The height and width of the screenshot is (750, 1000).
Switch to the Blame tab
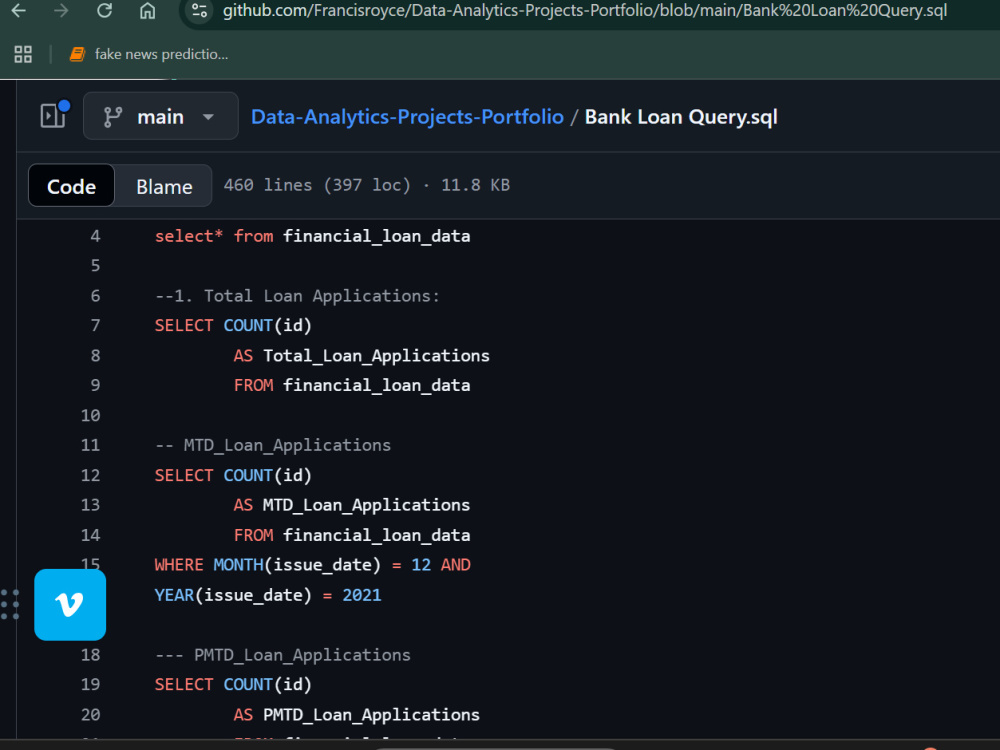(x=164, y=186)
